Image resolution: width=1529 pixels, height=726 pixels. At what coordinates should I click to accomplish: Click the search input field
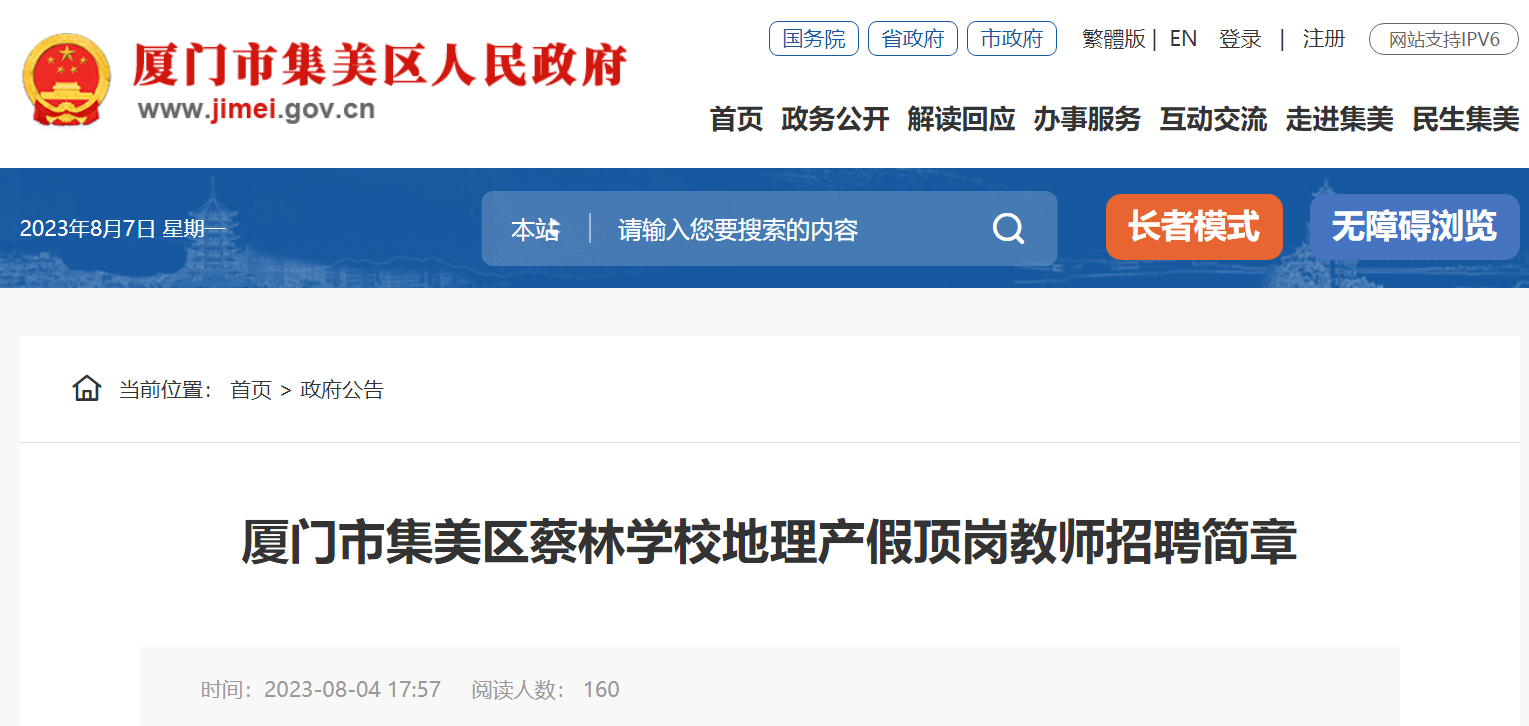click(x=790, y=229)
